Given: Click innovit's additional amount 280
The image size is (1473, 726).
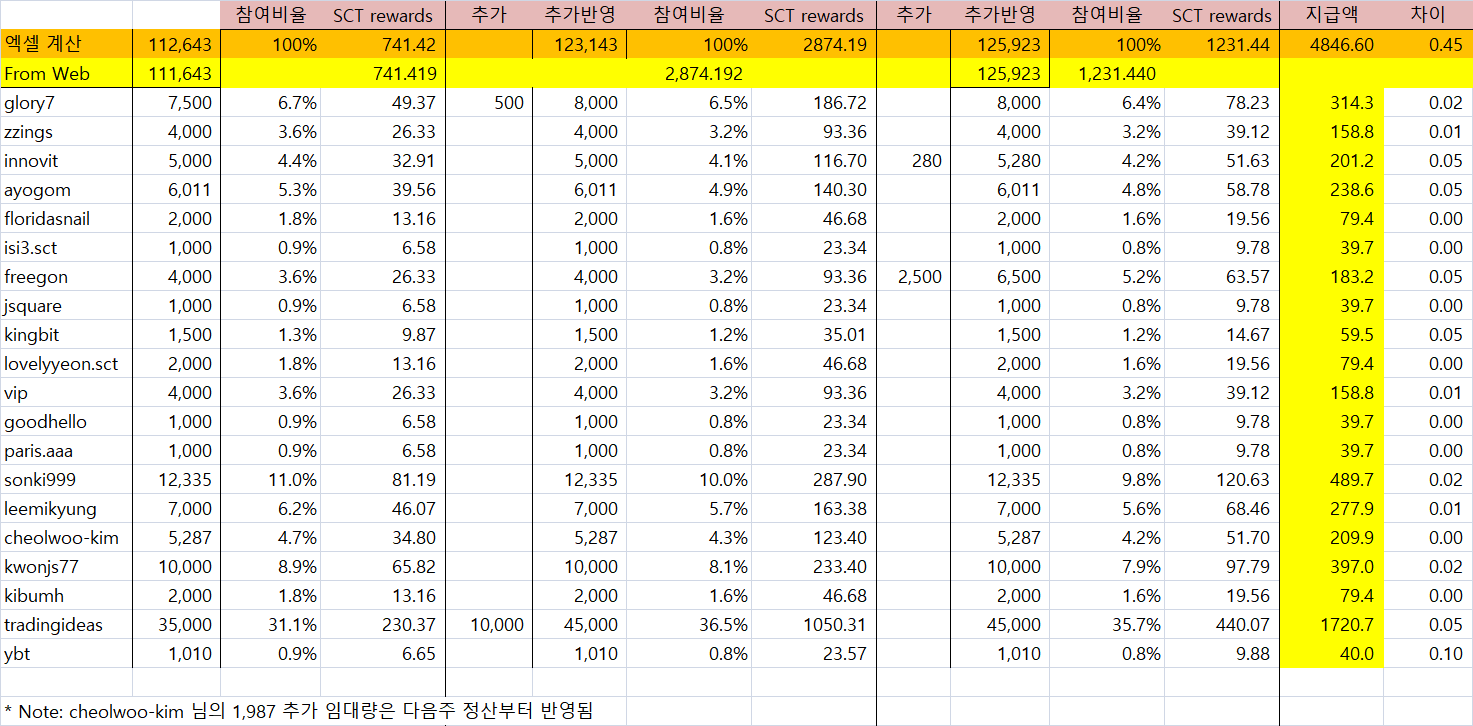Looking at the screenshot, I should [x=913, y=160].
